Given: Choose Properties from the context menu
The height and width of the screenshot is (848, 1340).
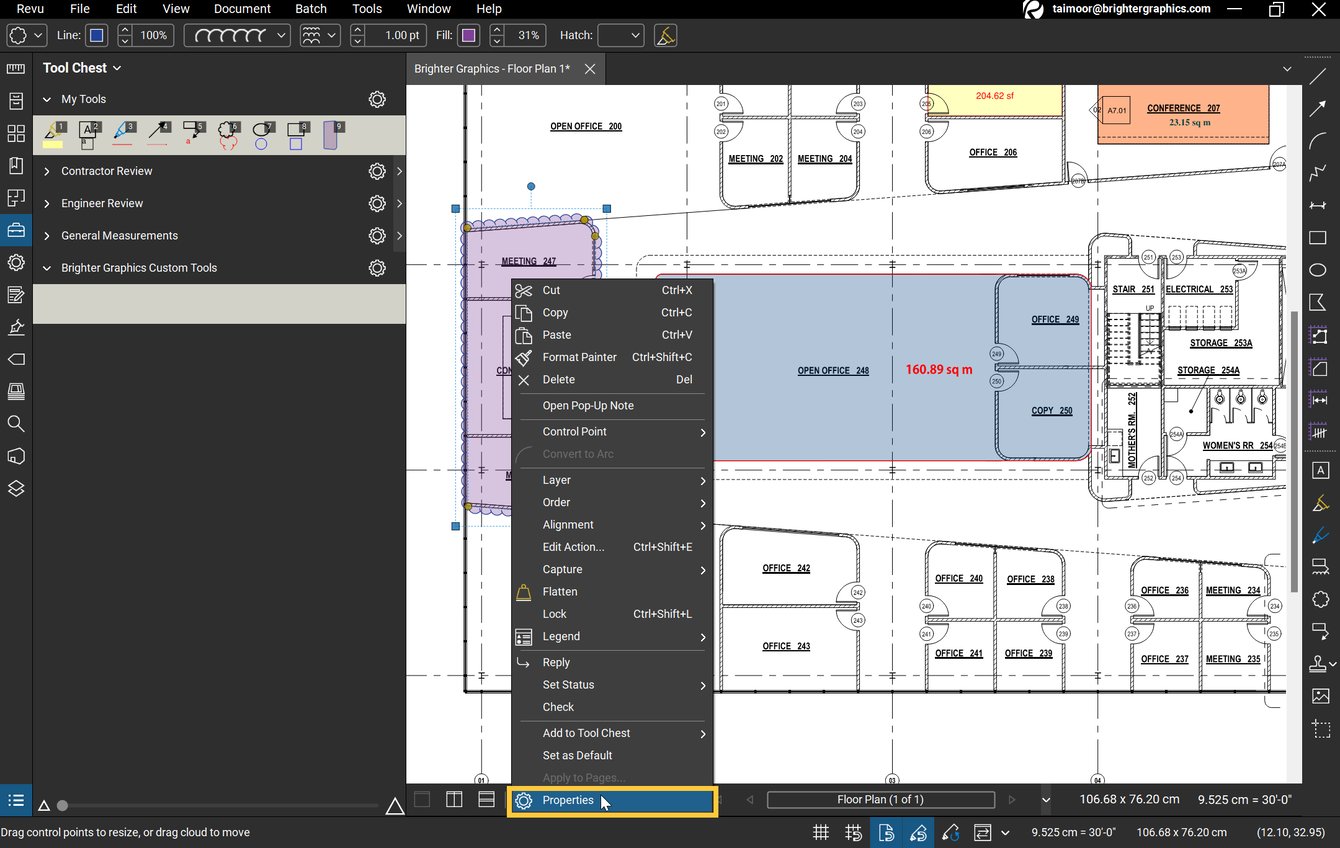Looking at the screenshot, I should (568, 800).
